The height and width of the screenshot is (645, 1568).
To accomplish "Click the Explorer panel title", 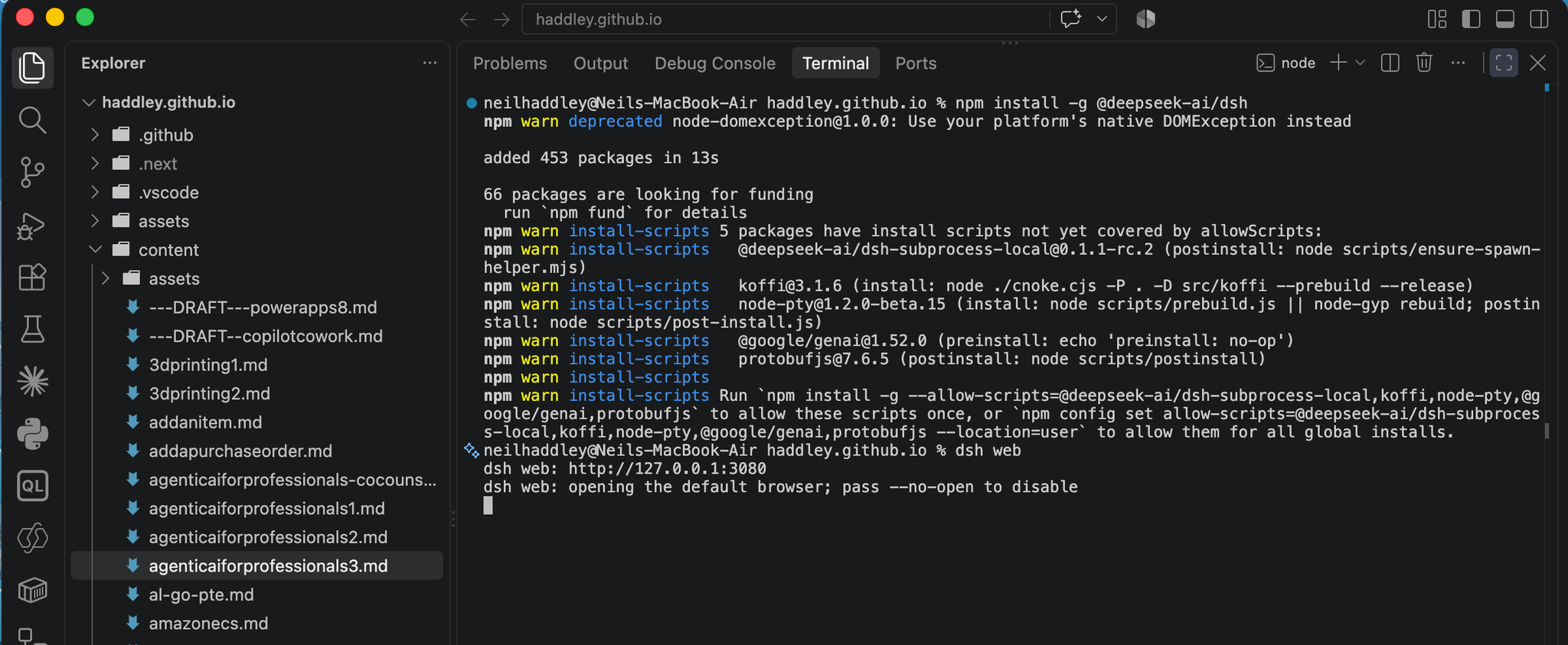I will pyautogui.click(x=113, y=64).
